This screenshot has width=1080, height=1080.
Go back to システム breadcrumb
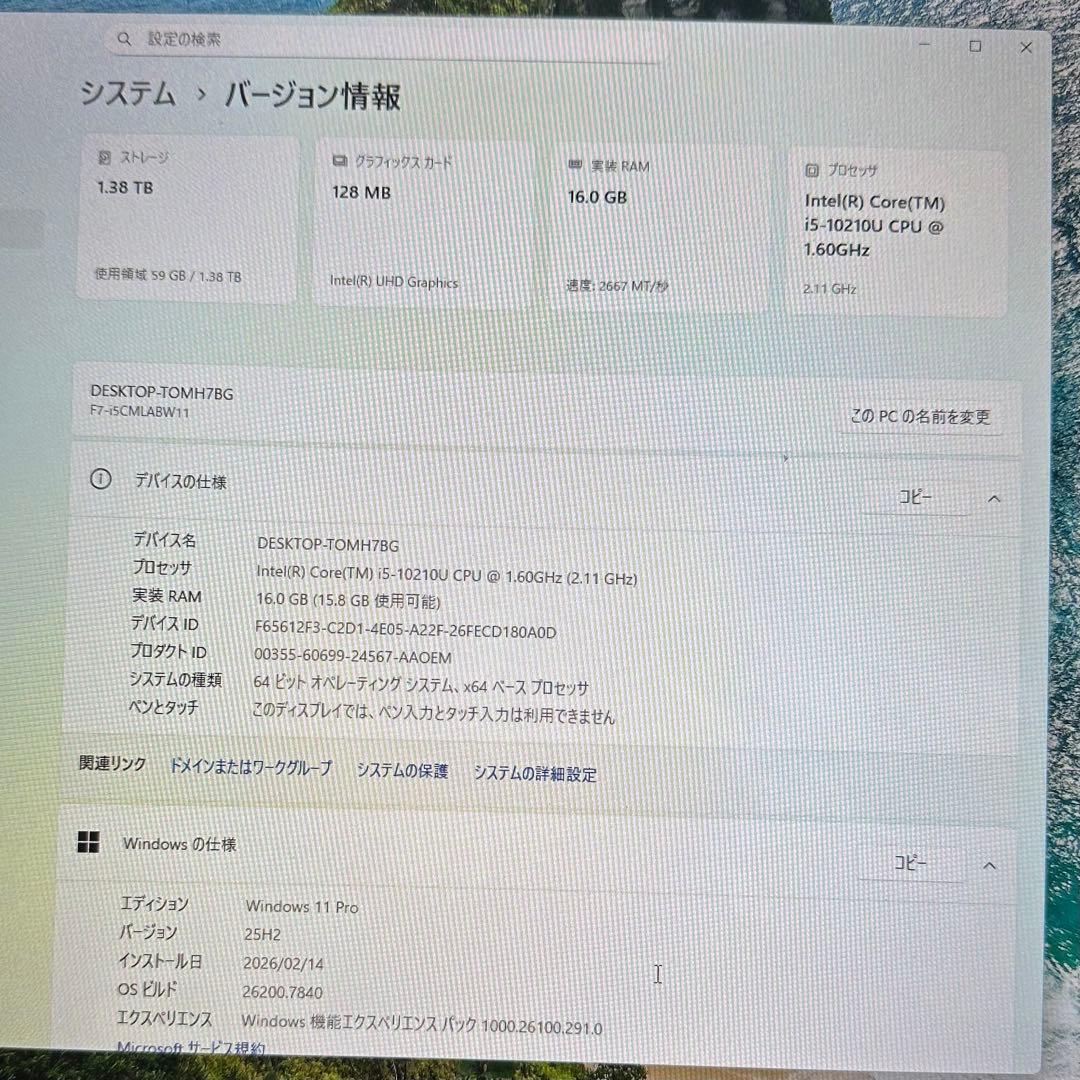(128, 93)
